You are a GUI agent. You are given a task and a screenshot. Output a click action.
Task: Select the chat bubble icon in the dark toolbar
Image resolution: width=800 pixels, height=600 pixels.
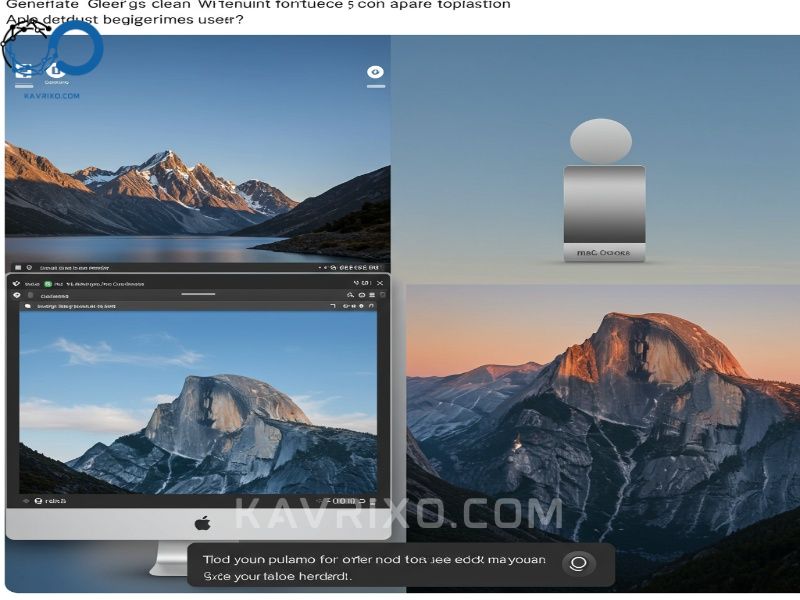tap(27, 307)
